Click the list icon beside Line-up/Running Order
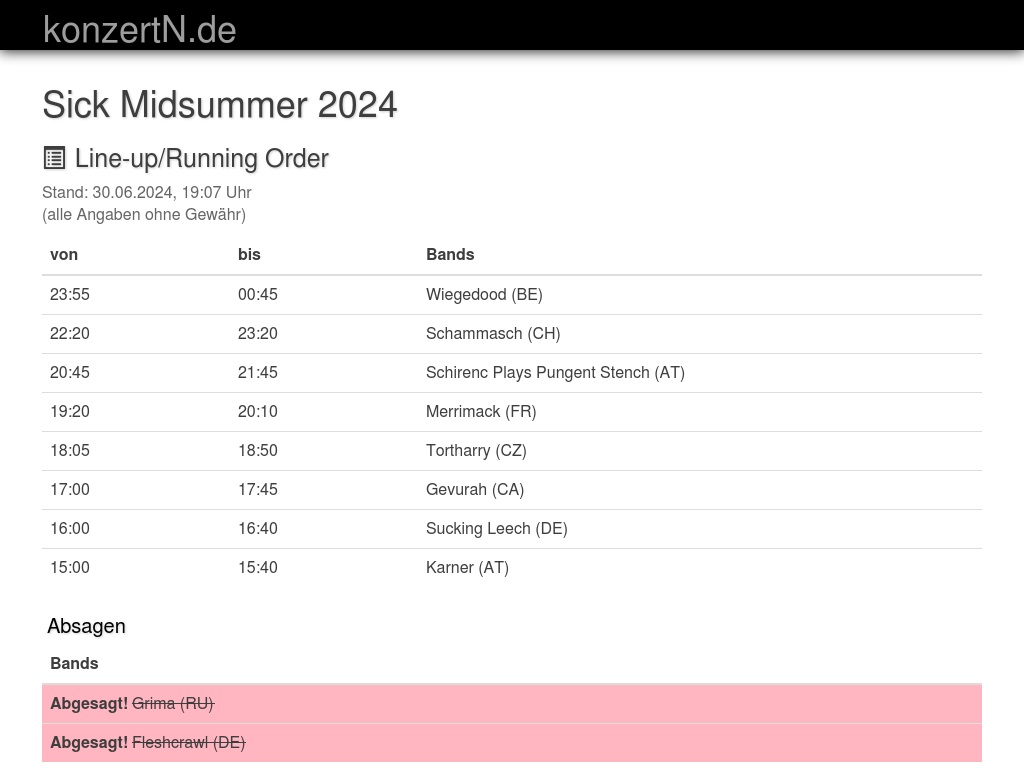This screenshot has height=782, width=1024. 54,158
